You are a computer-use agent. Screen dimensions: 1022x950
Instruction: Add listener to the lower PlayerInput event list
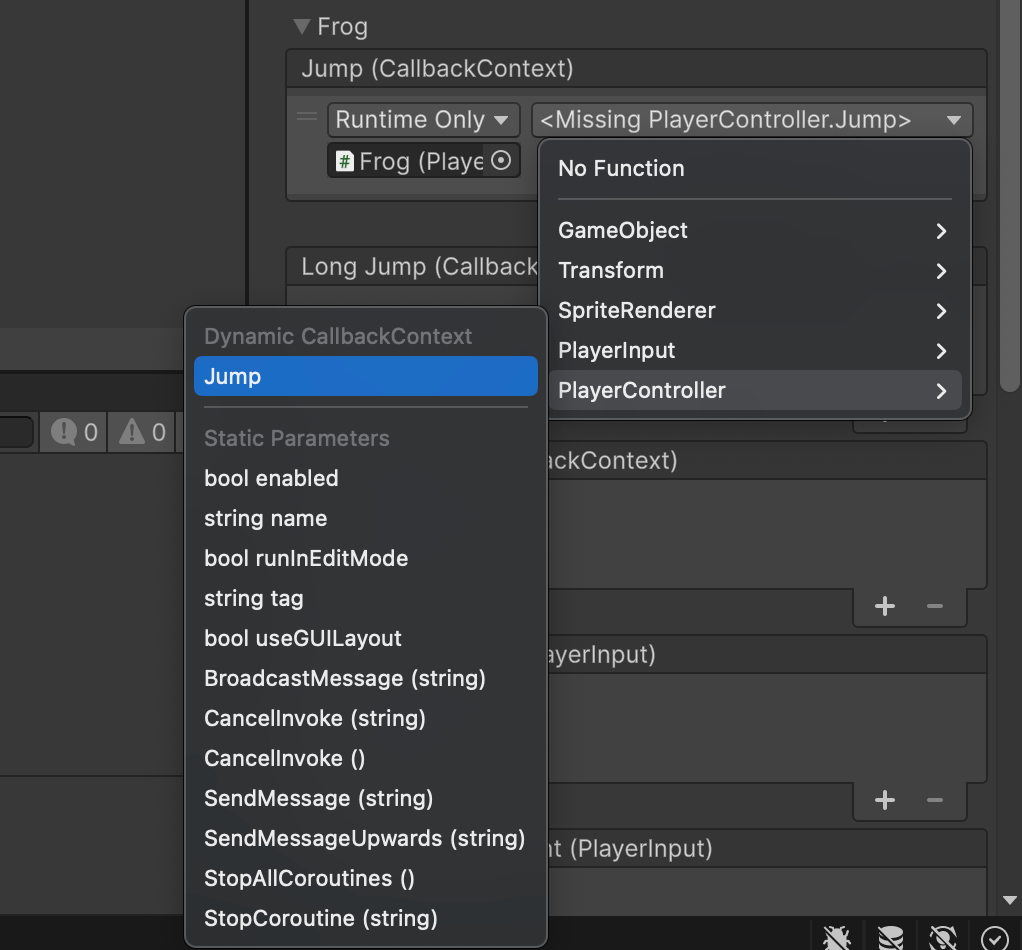pos(884,800)
